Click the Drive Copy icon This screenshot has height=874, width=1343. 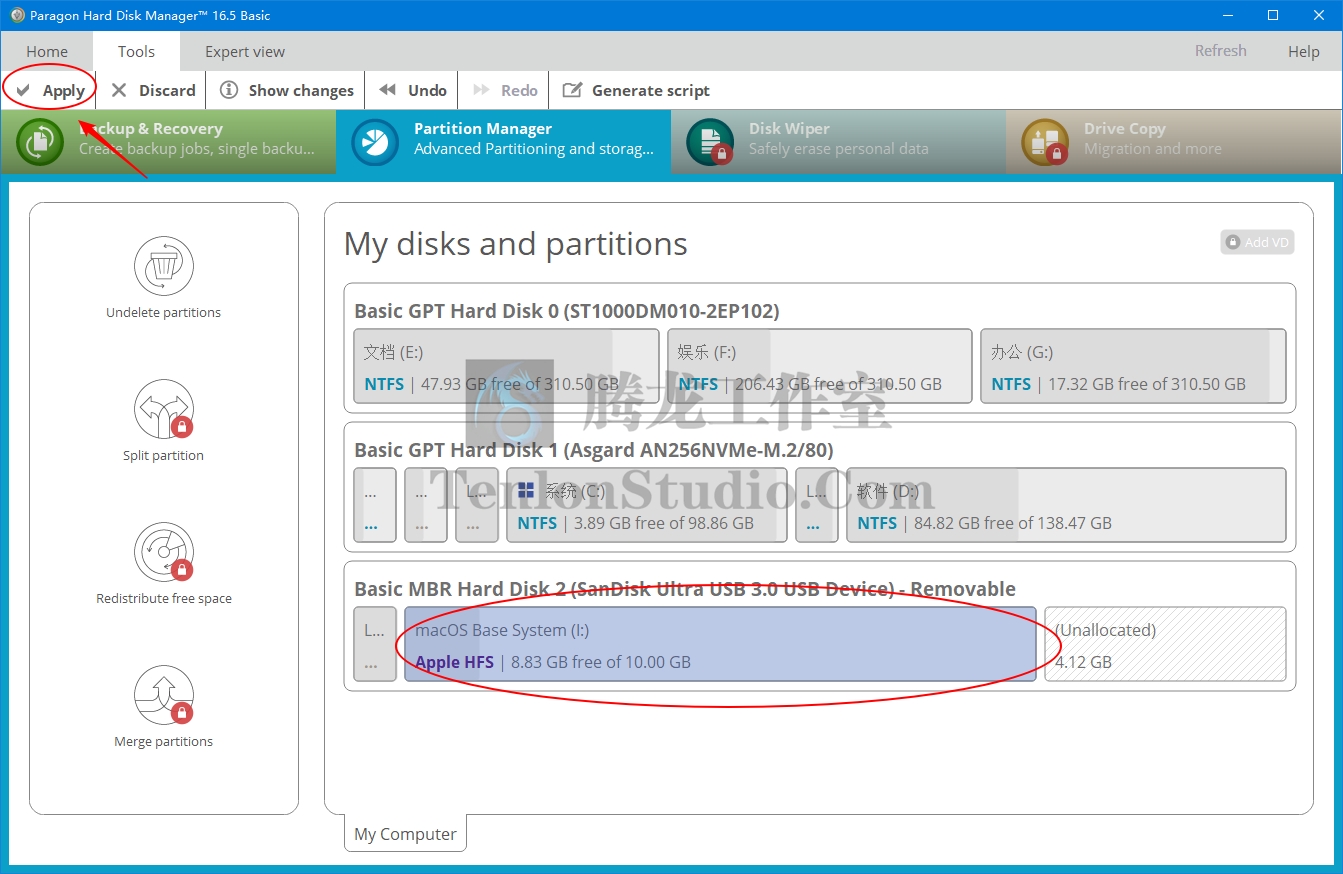[1045, 142]
